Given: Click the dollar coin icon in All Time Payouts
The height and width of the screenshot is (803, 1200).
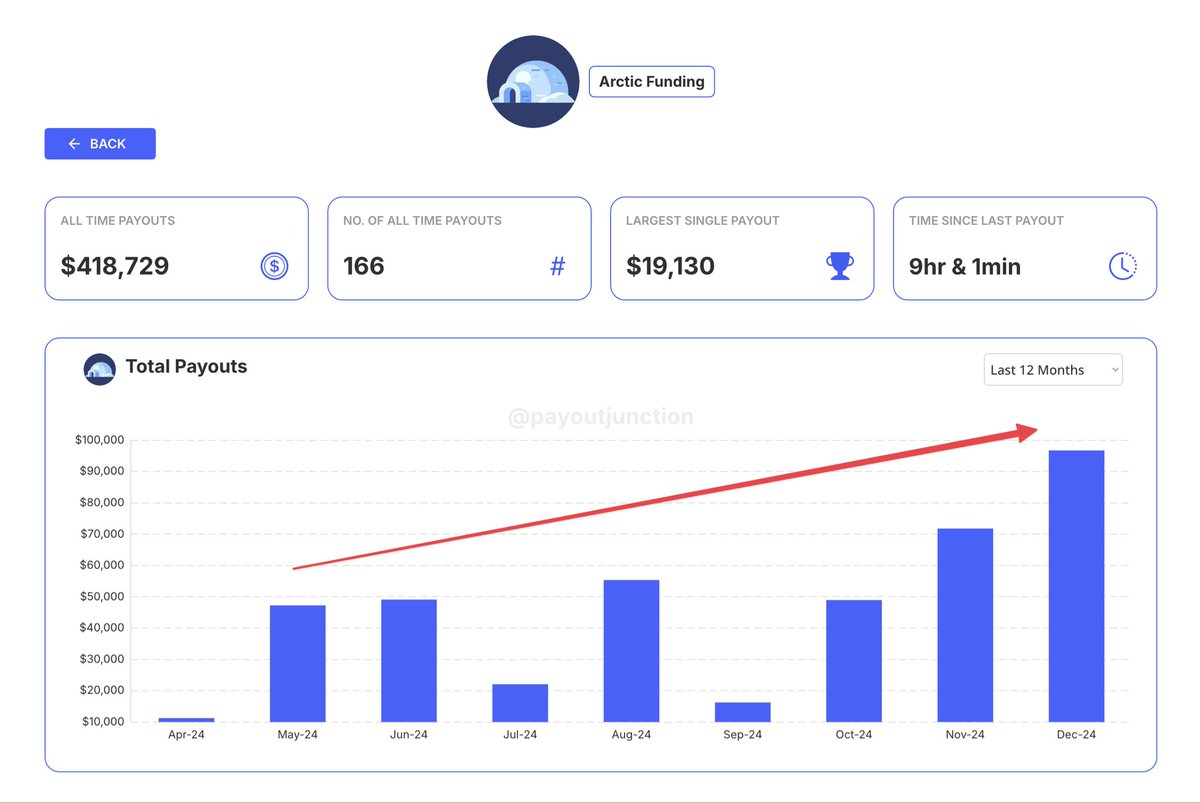Looking at the screenshot, I should point(274,266).
